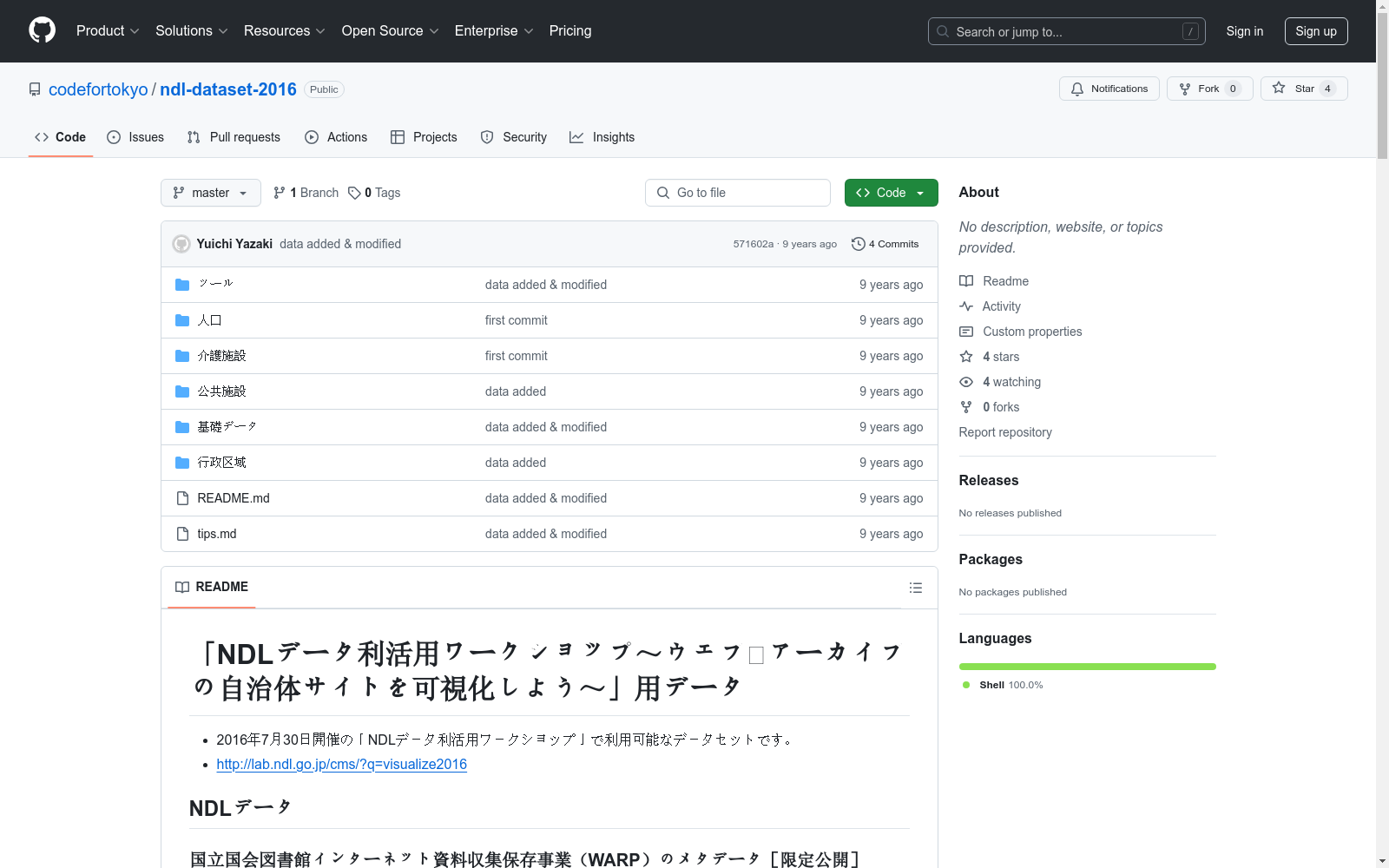Open the 介護施設 folder
Screen dimensions: 1389x868
click(x=221, y=356)
